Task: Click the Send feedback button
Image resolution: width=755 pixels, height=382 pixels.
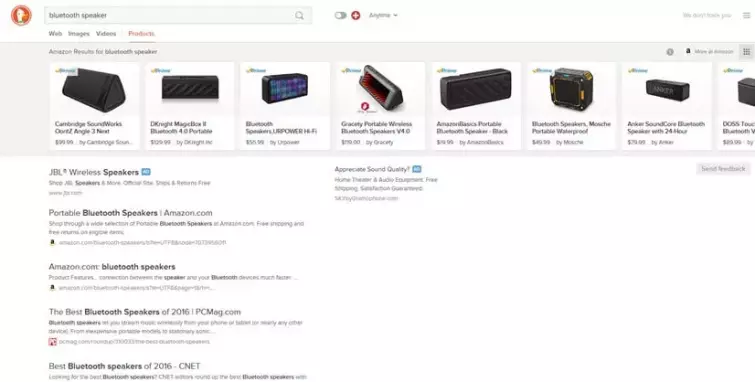Action: point(723,169)
